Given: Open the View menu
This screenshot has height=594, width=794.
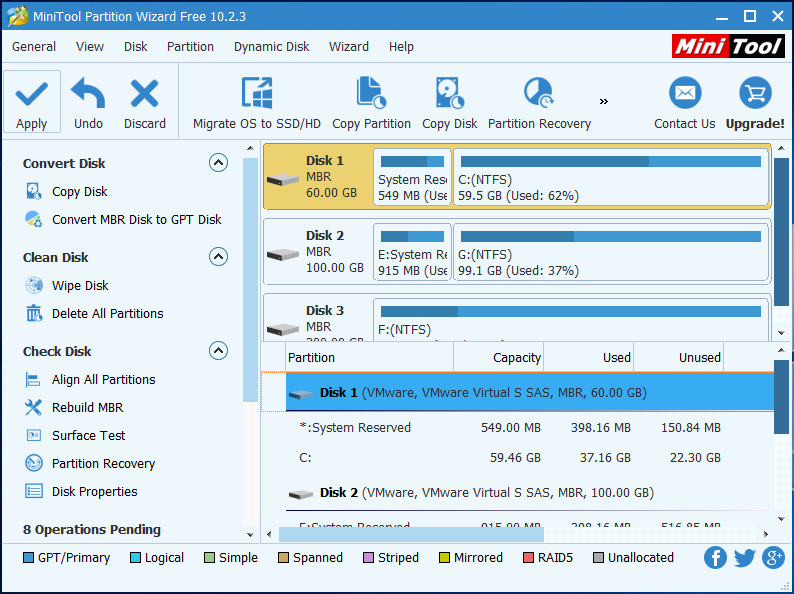Looking at the screenshot, I should pos(90,47).
